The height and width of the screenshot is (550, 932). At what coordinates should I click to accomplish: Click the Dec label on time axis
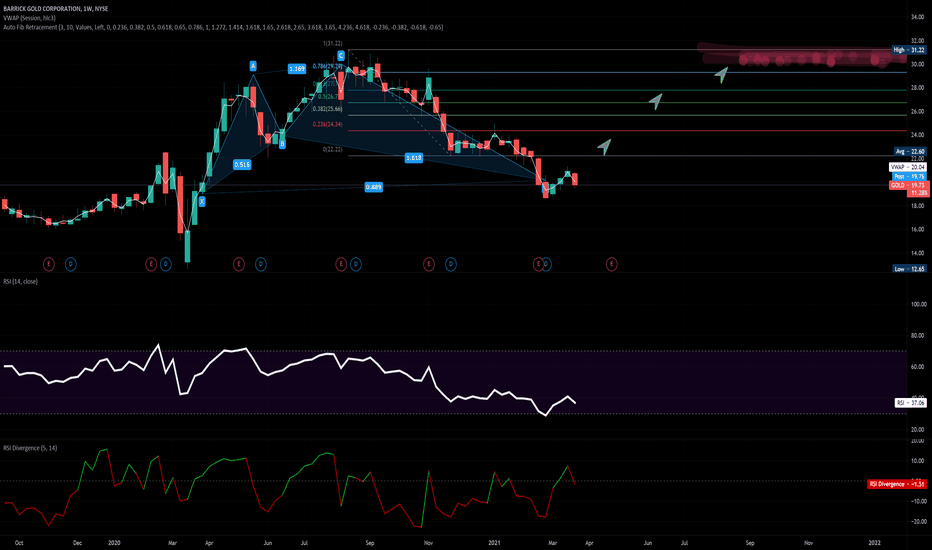pos(77,542)
